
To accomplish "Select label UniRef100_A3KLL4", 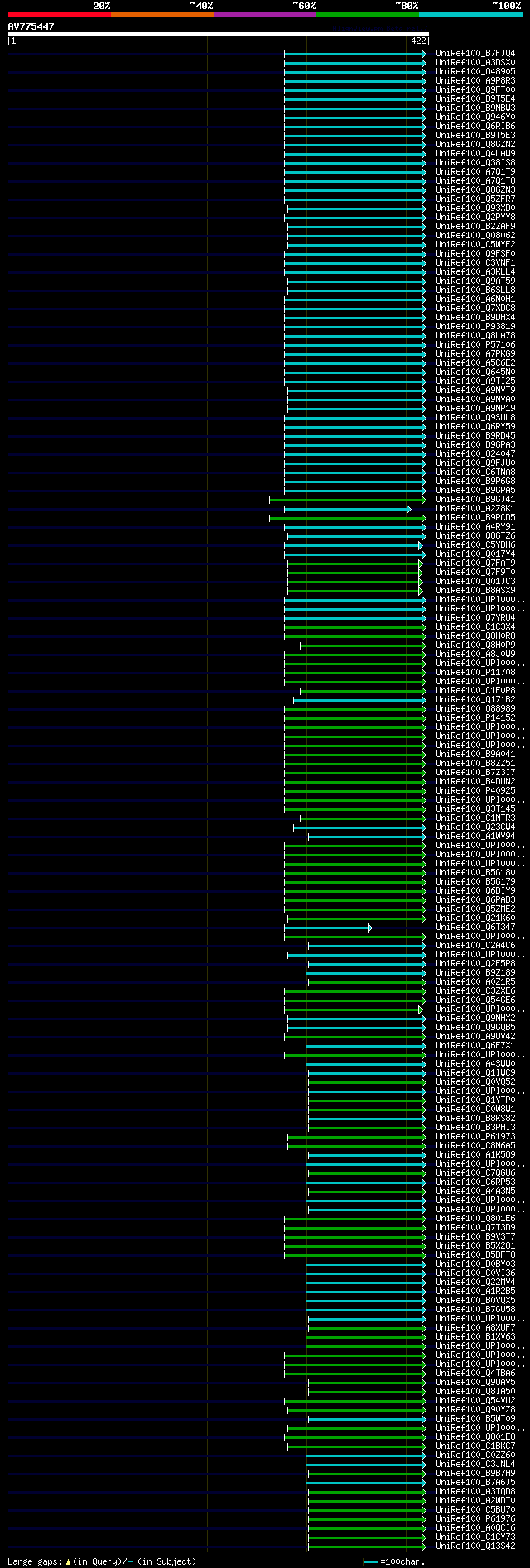I will tap(475, 272).
